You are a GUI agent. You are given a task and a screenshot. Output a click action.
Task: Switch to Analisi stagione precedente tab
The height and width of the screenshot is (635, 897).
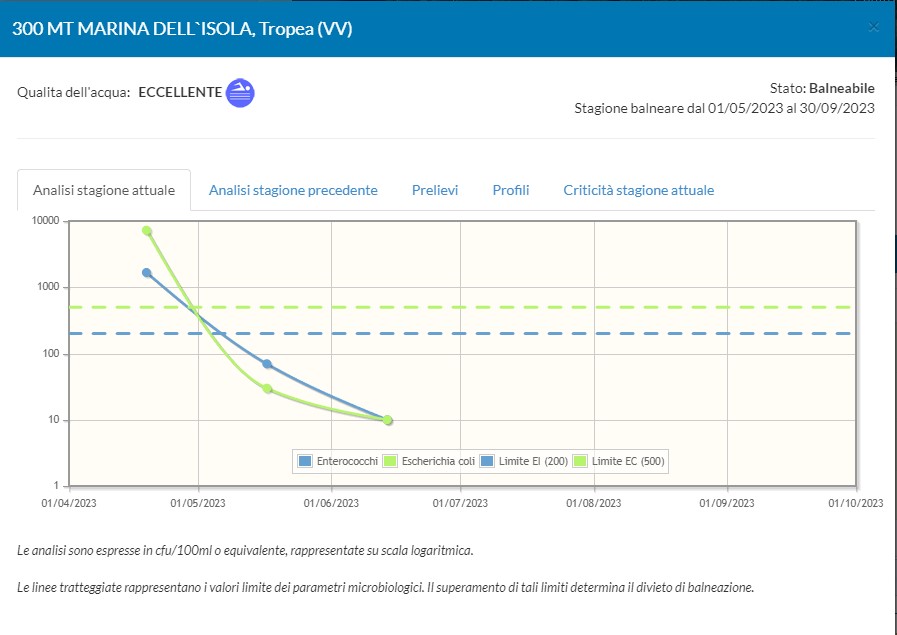293,190
